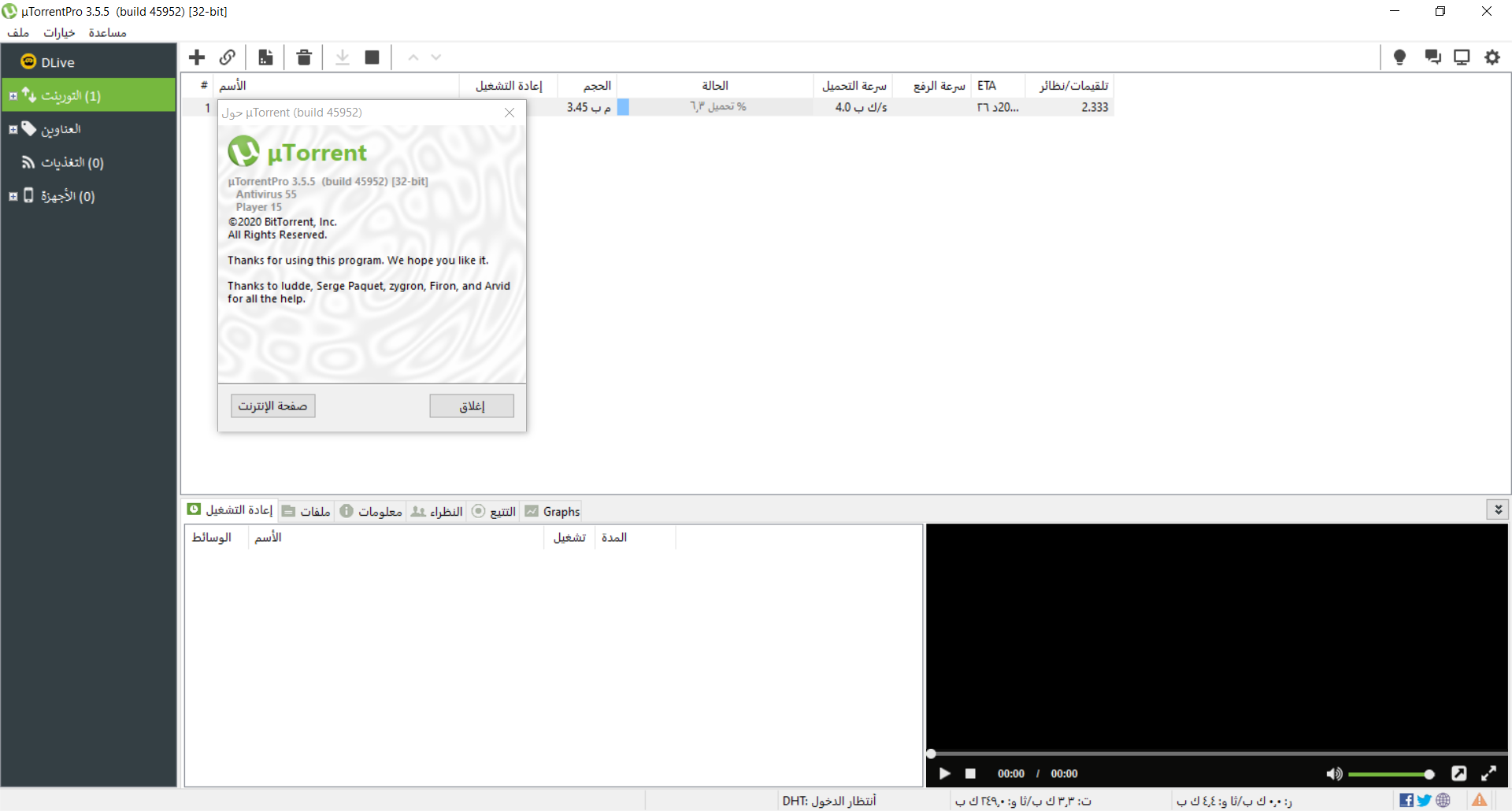Sort by the الحالة column header
Screen dimensions: 1512x811
click(x=715, y=85)
